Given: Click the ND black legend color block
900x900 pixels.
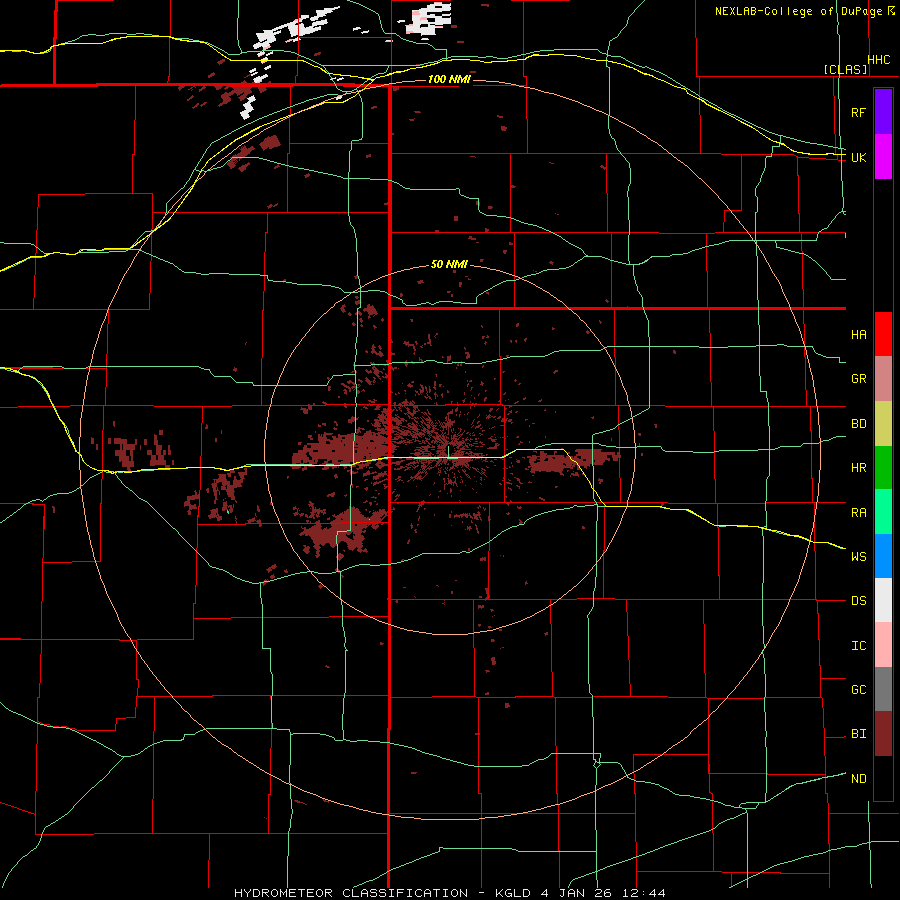Looking at the screenshot, I should click(x=883, y=778).
